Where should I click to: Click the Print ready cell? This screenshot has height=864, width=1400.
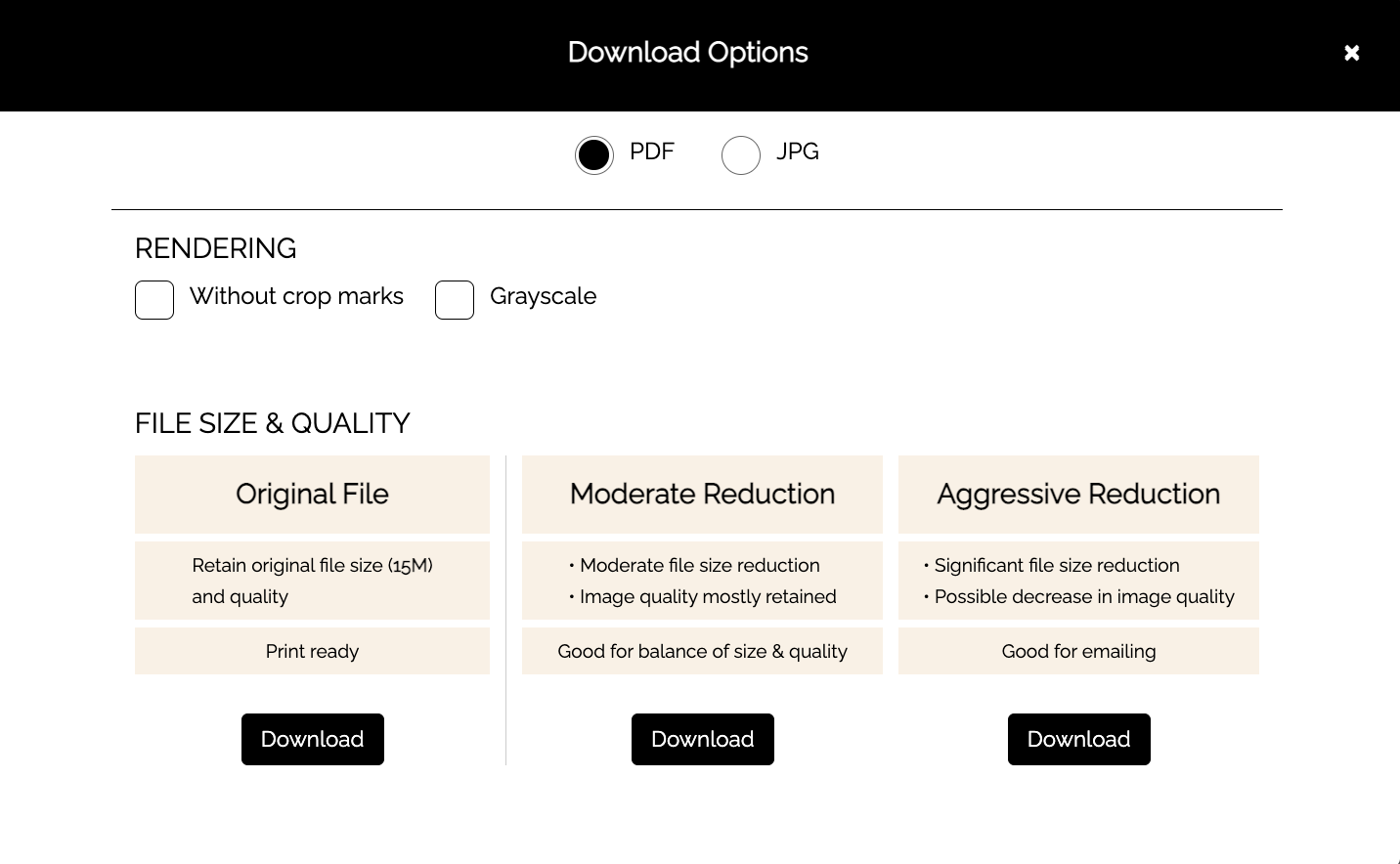(x=312, y=651)
